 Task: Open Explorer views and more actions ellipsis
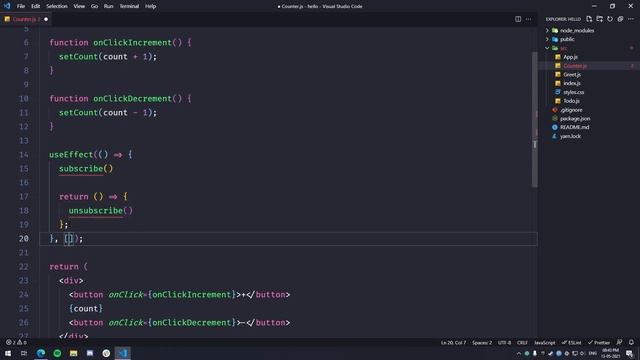point(631,19)
